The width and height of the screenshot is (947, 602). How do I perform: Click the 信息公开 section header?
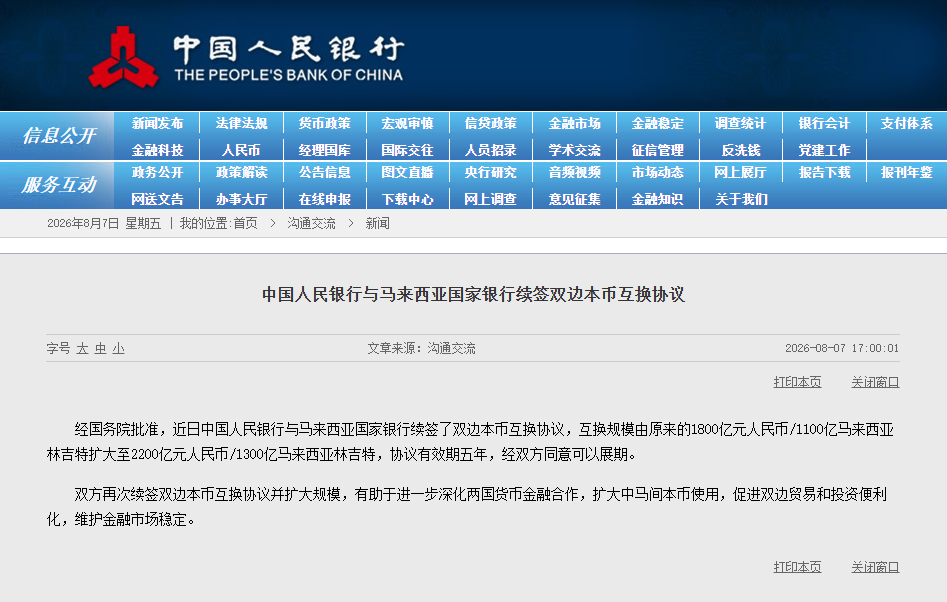58,136
